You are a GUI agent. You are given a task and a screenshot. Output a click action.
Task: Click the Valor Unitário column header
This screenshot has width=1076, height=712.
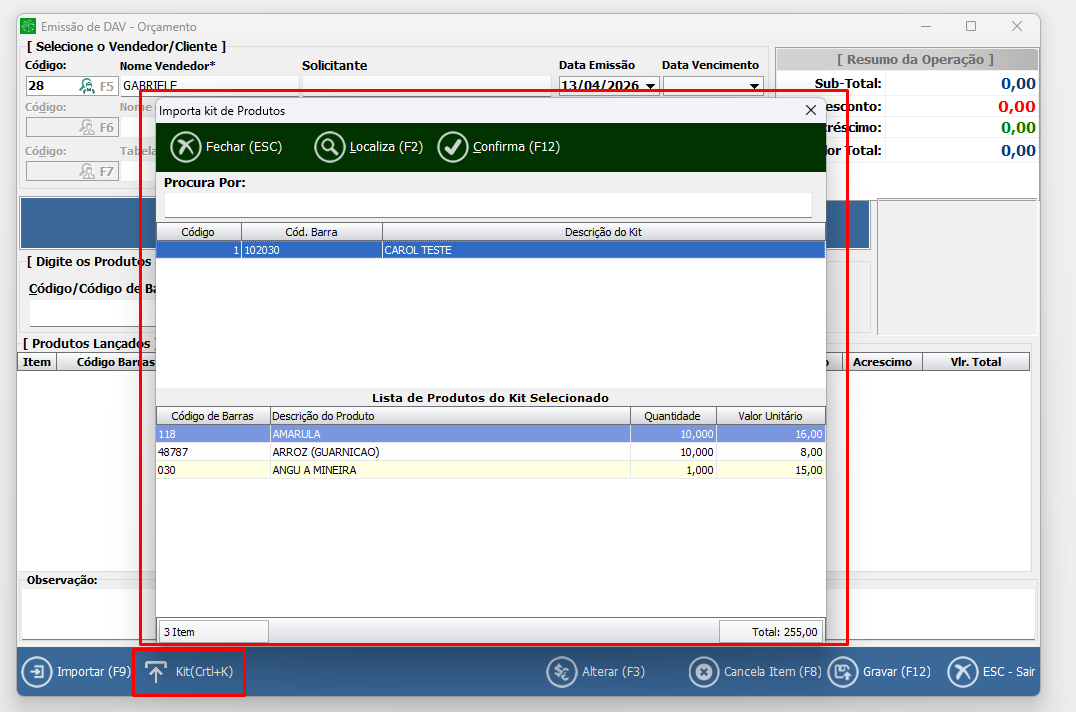tap(771, 416)
